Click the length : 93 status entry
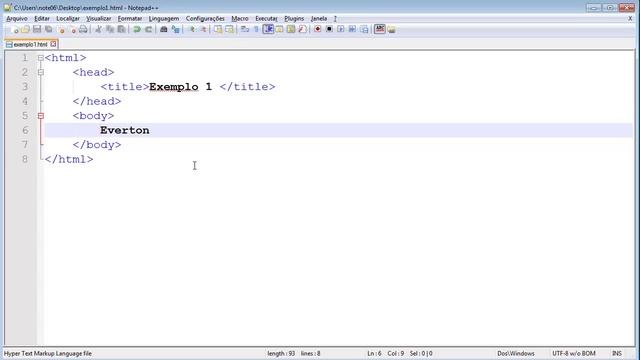 click(281, 353)
